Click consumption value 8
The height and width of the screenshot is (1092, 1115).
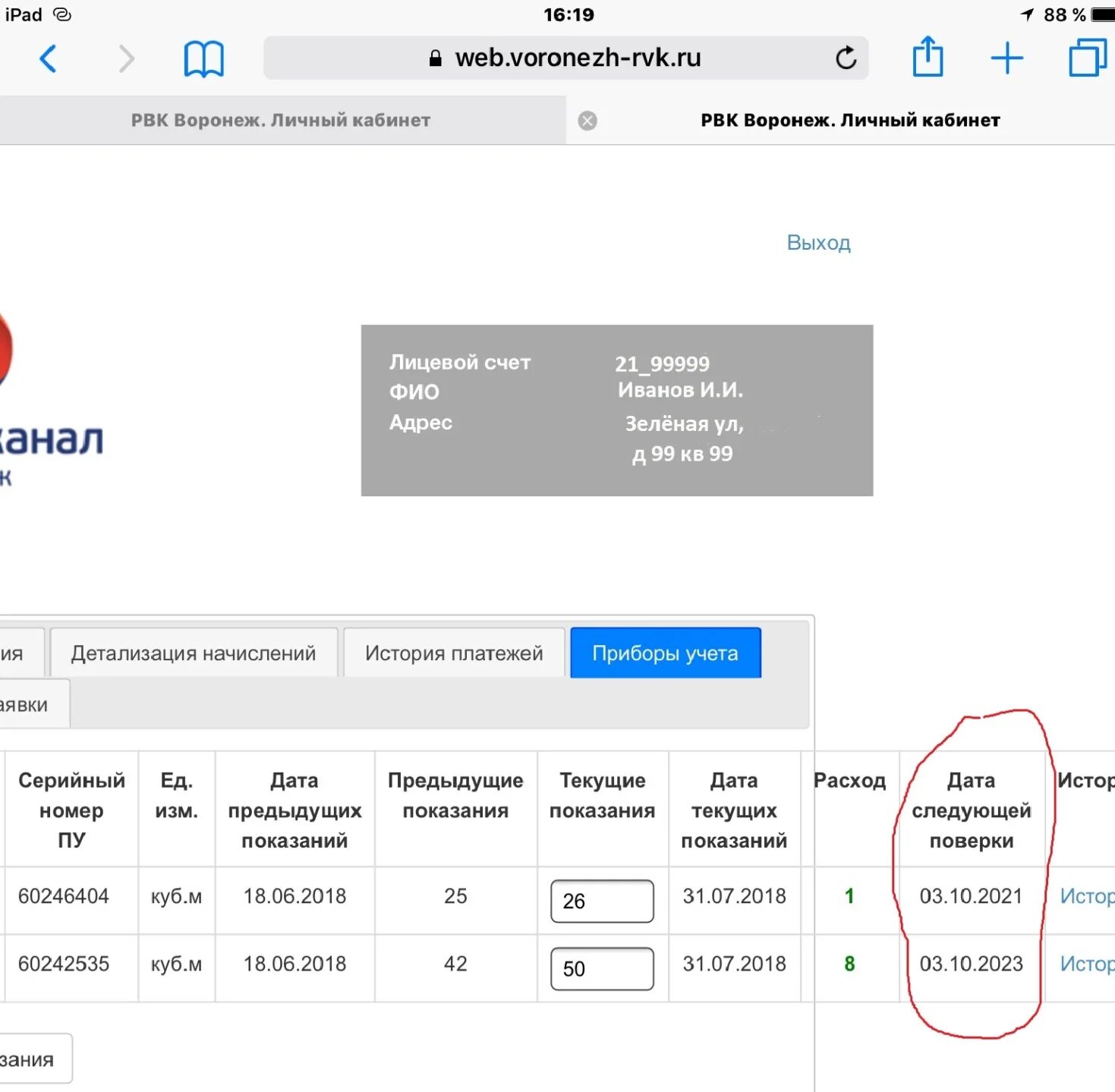click(849, 964)
